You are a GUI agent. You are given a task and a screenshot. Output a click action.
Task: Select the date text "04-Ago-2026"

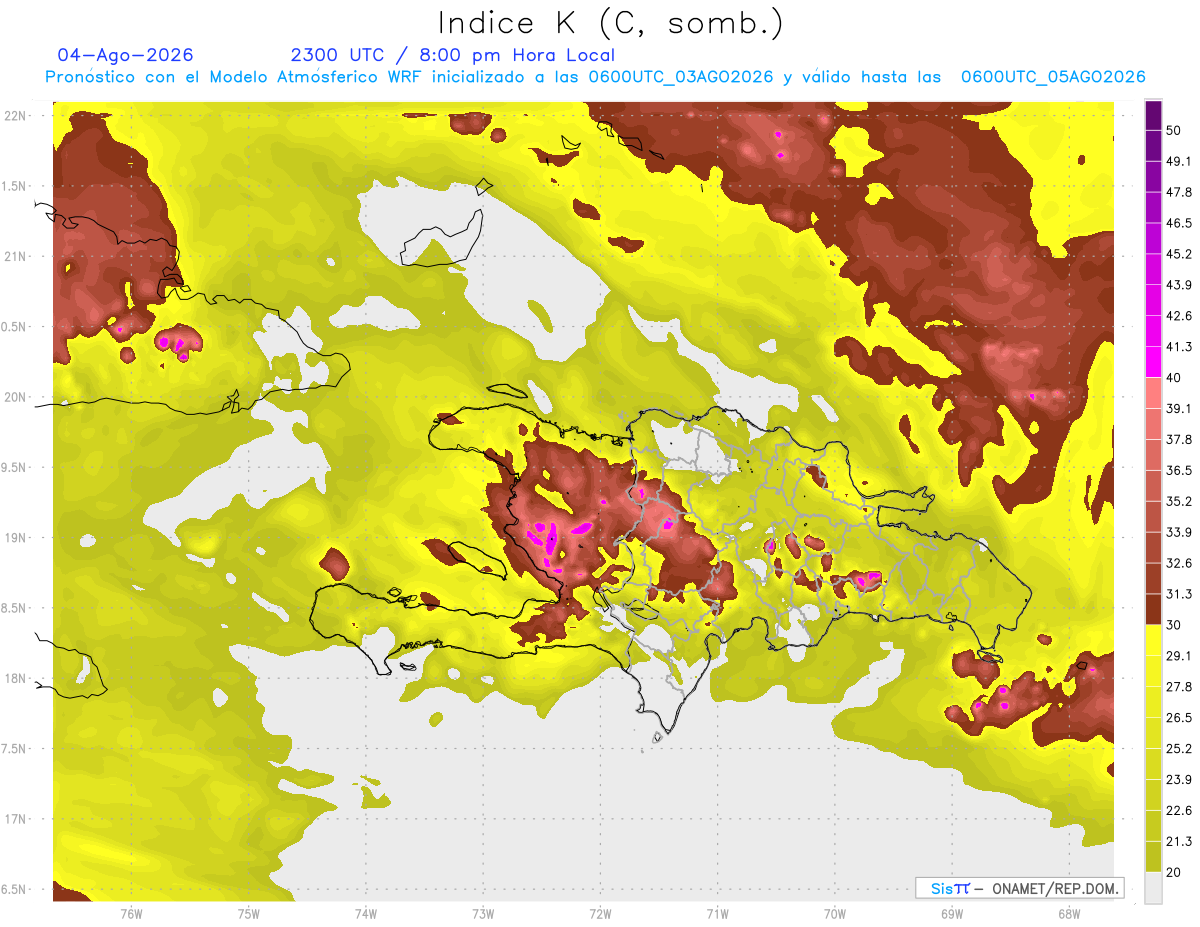point(126,55)
